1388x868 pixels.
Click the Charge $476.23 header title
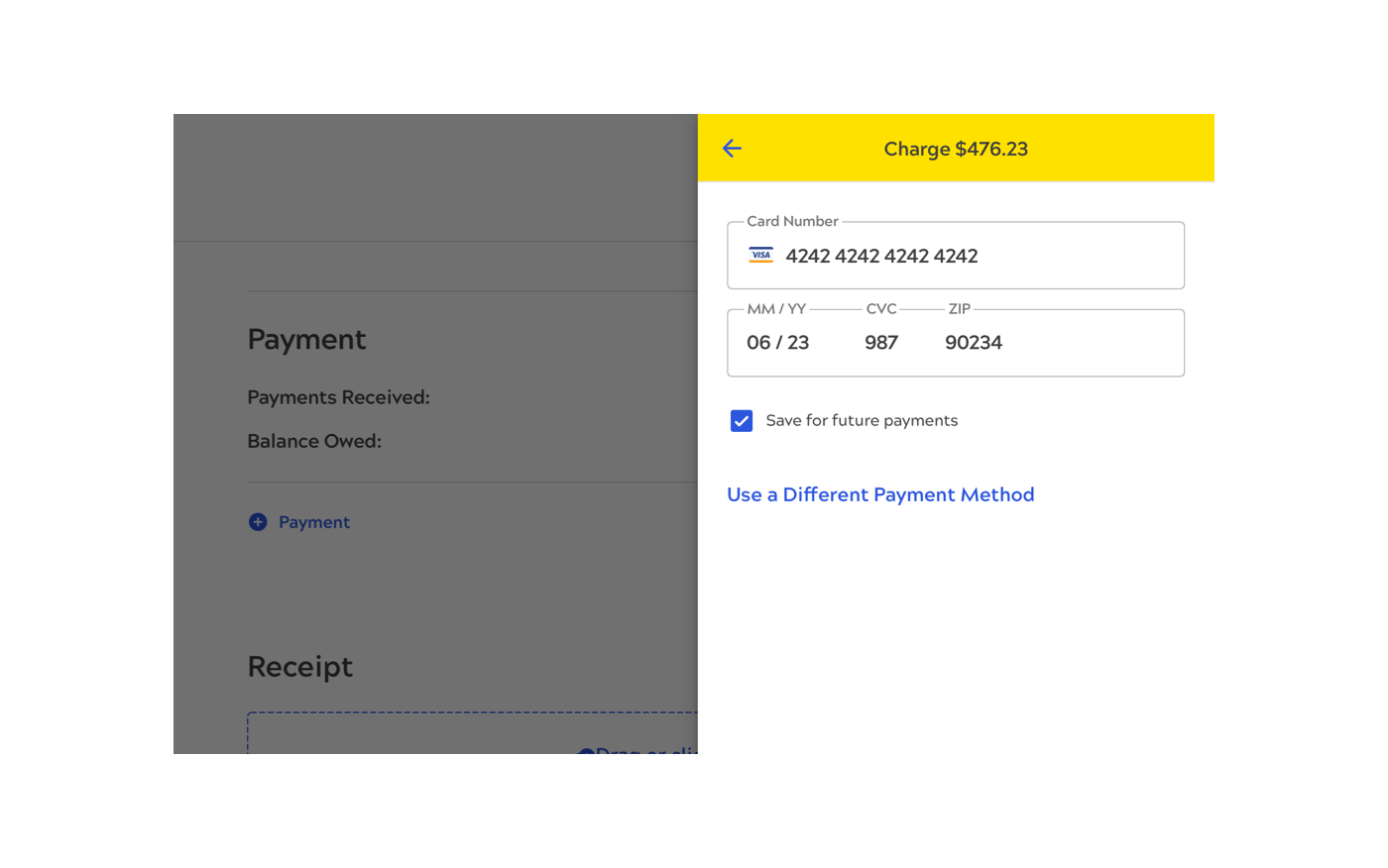[x=956, y=149]
